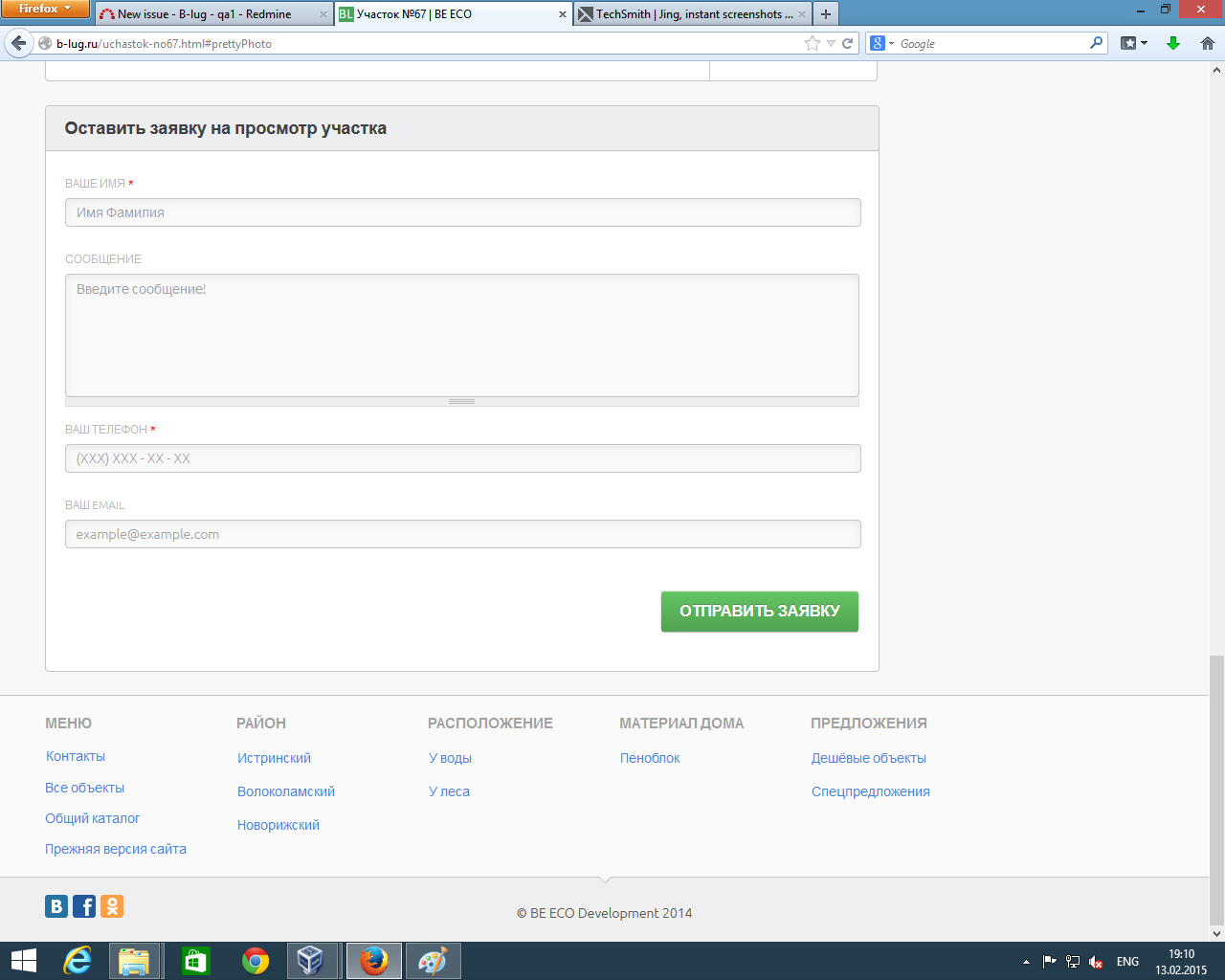Open the Facebook icon in footer

pos(84,906)
